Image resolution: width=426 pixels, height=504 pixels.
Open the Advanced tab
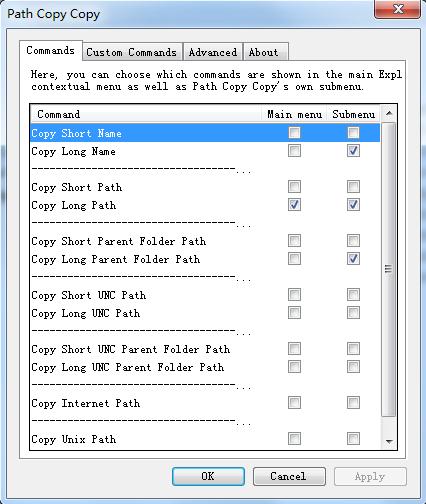[x=213, y=52]
